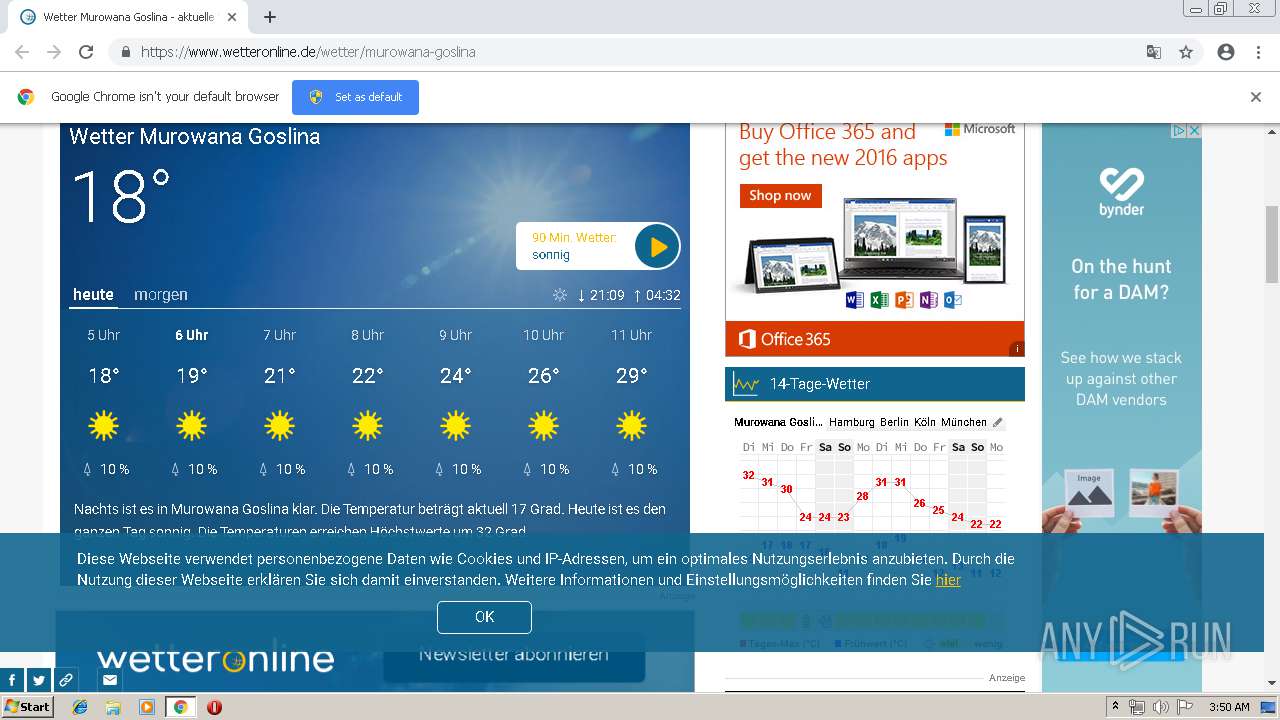The height and width of the screenshot is (720, 1280).
Task: Click Shop now in Office 365 ad
Action: (x=780, y=196)
